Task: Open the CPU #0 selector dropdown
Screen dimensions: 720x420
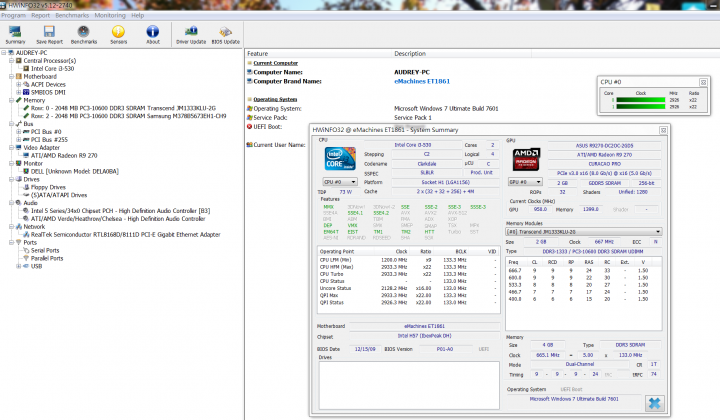Action: (340, 182)
